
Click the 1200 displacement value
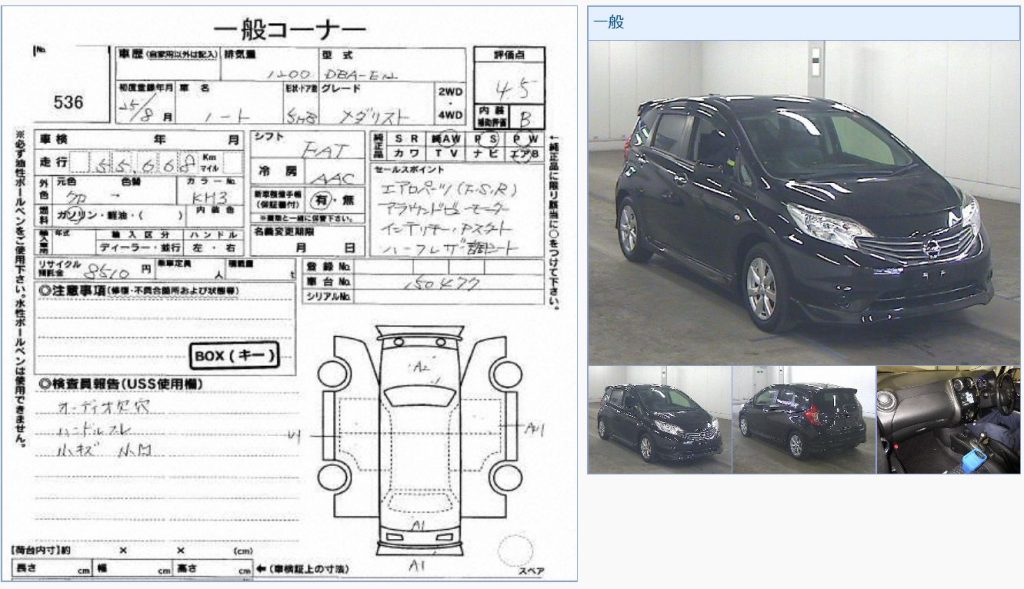point(288,75)
